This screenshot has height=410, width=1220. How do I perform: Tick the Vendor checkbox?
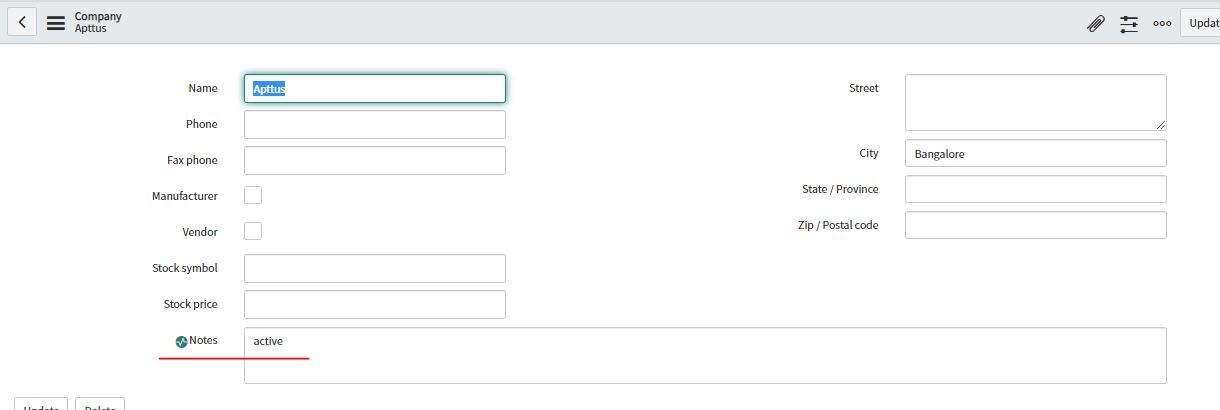(253, 231)
